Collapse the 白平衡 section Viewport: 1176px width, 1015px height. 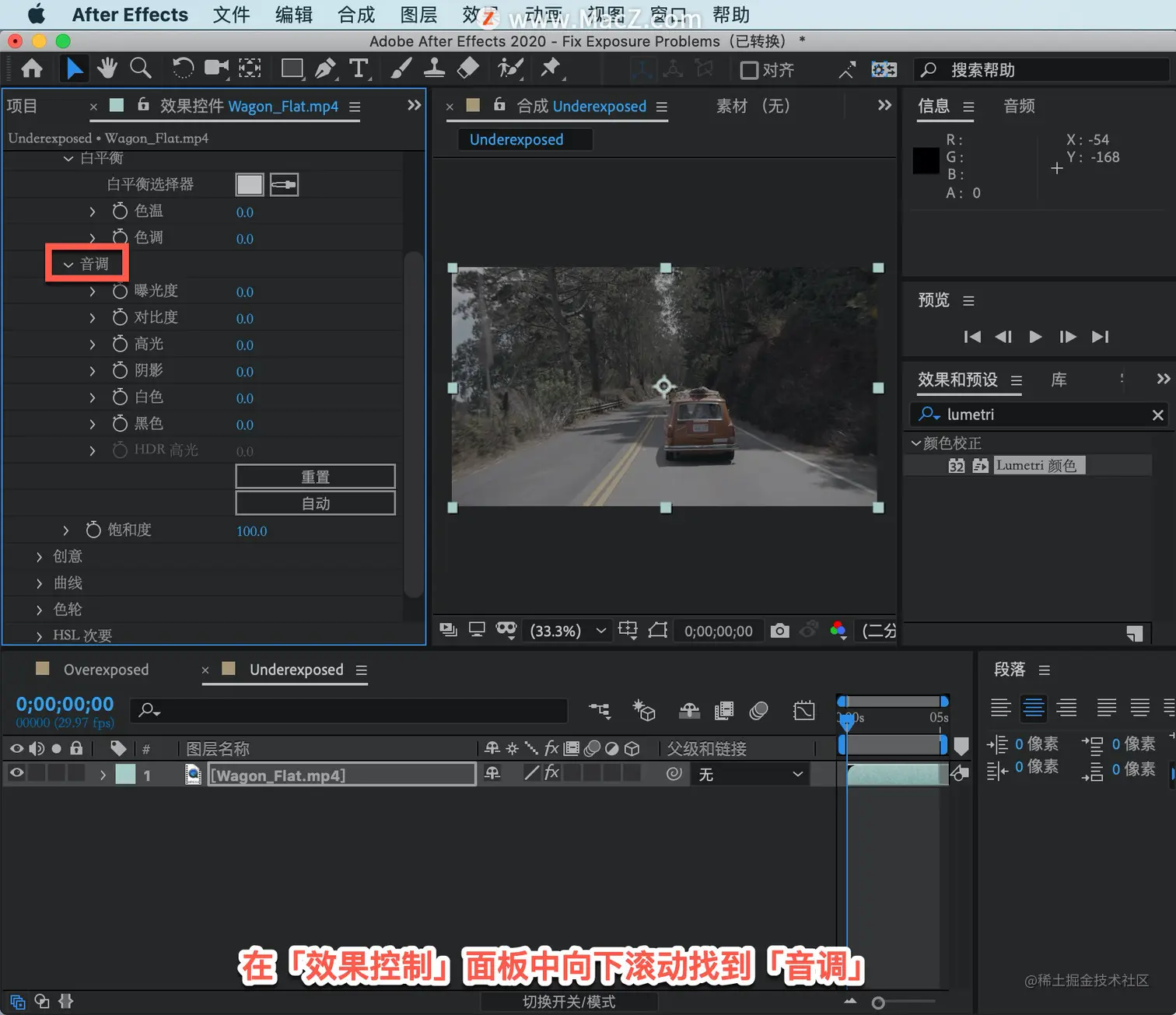[68, 159]
